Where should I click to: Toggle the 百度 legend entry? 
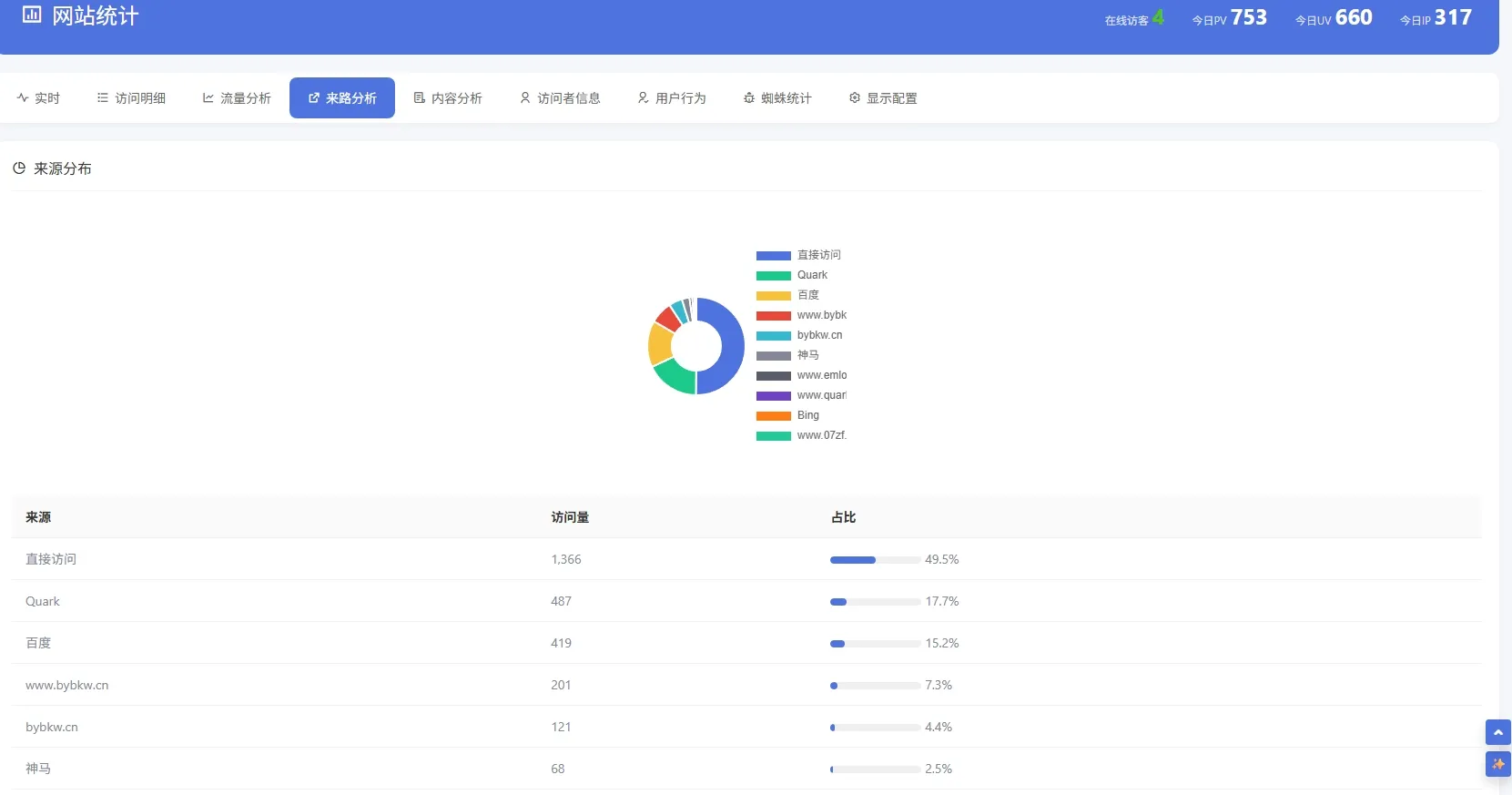coord(788,295)
